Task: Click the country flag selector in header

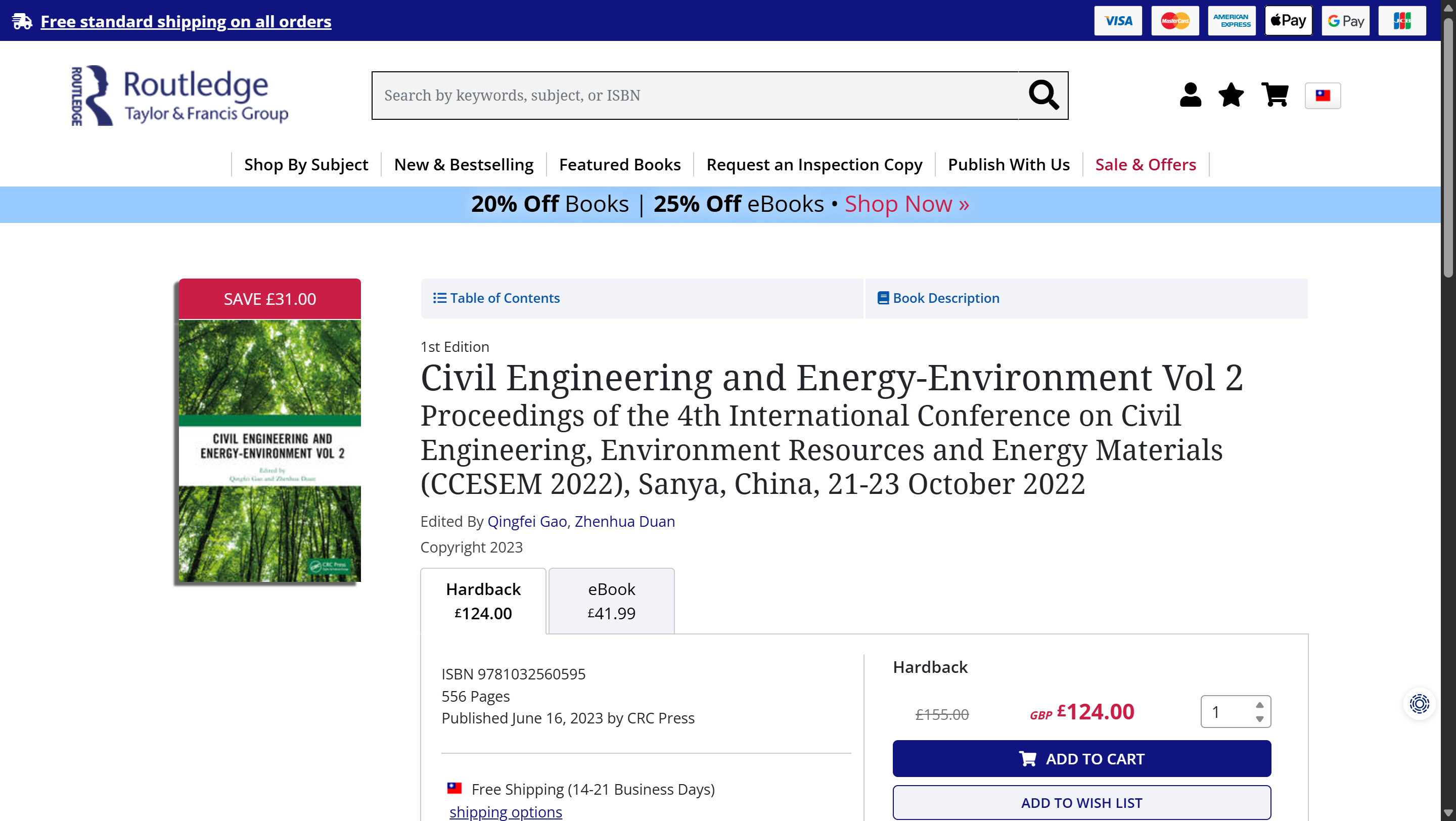Action: tap(1323, 96)
